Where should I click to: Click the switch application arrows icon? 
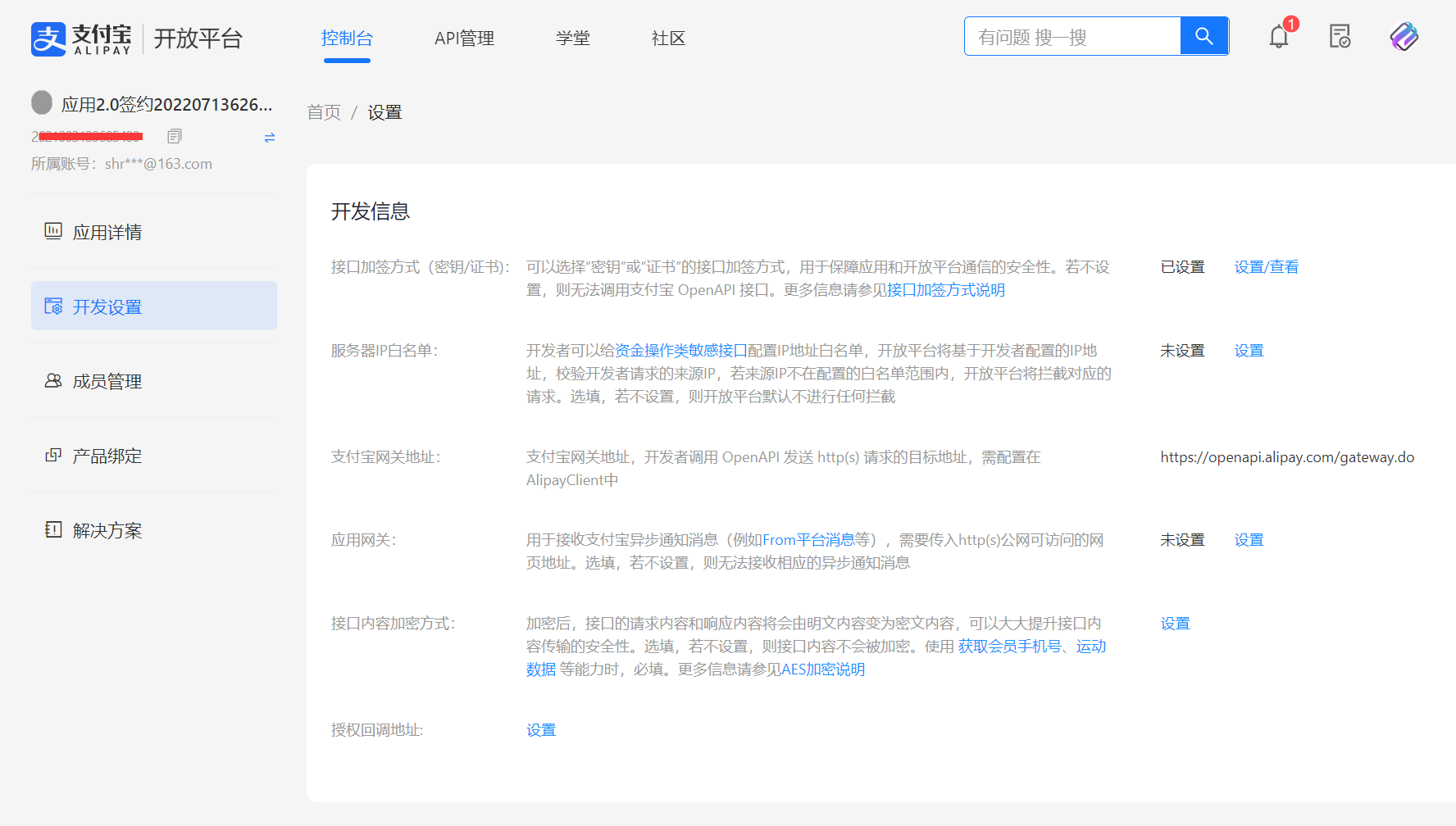[270, 138]
